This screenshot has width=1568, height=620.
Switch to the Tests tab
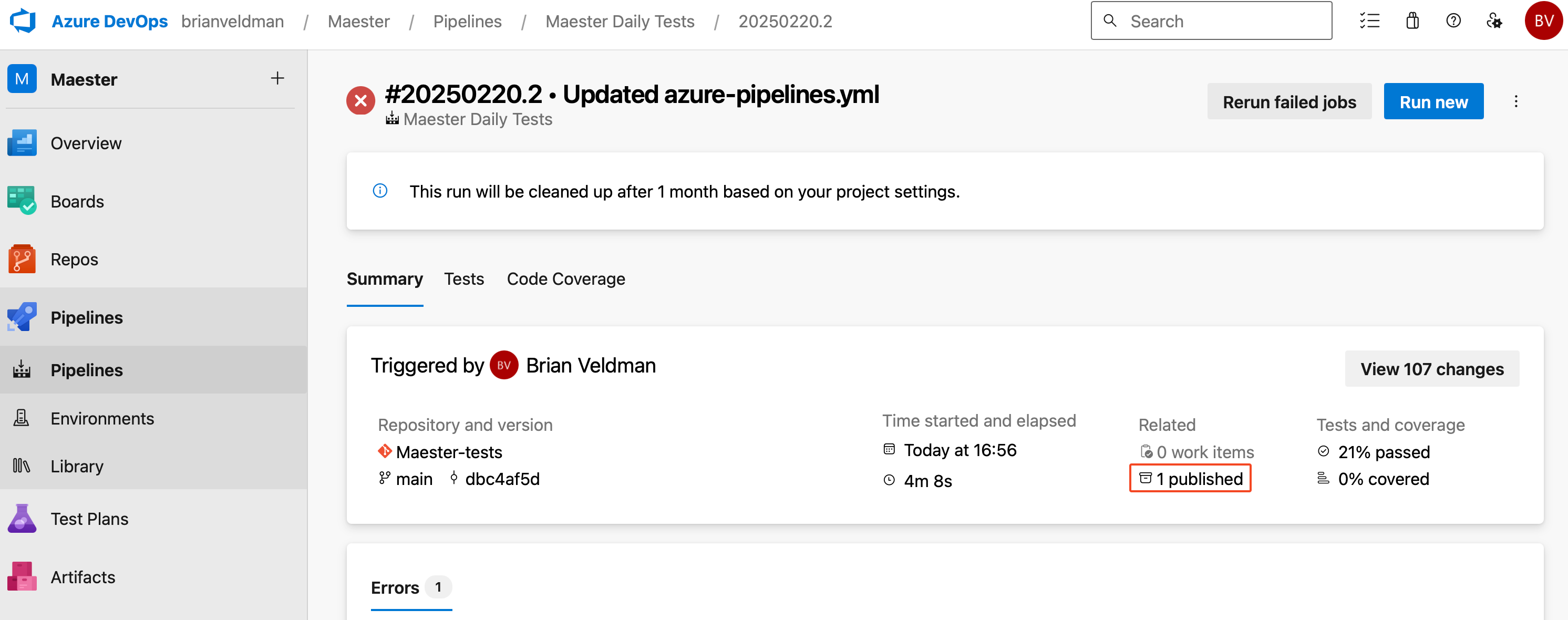click(464, 278)
